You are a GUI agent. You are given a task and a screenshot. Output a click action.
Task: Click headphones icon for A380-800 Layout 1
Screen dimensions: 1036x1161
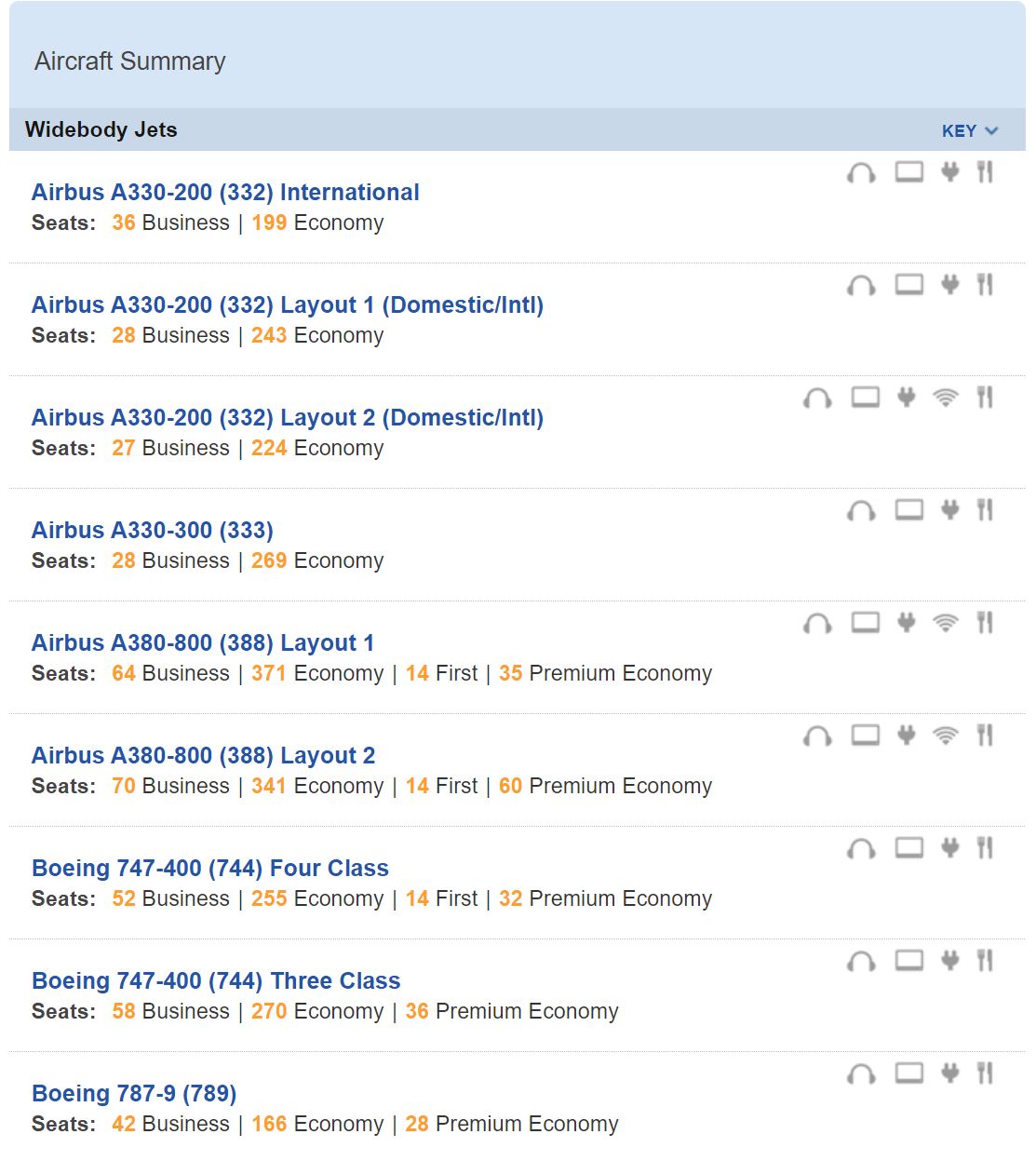817,623
